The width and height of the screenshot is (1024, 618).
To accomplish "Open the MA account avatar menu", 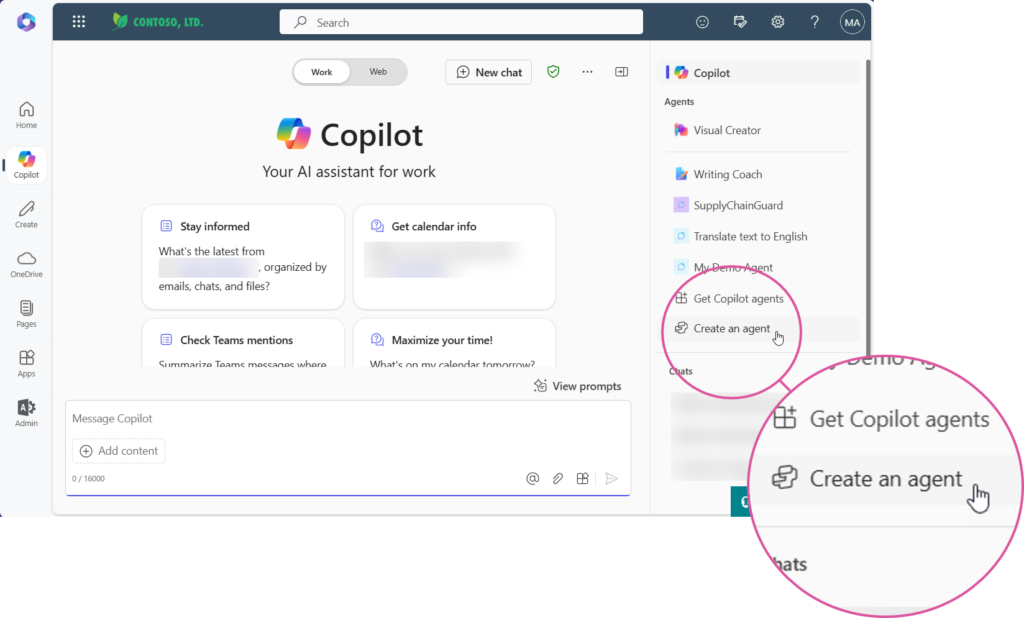I will (852, 22).
